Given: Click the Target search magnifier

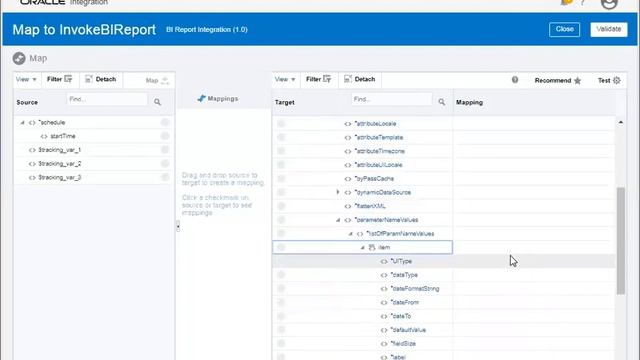Looking at the screenshot, I should tap(442, 102).
